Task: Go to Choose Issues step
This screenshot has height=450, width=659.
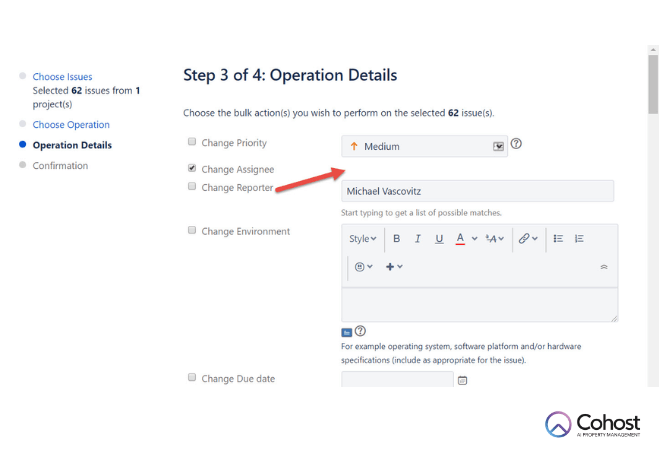Action: pyautogui.click(x=62, y=77)
